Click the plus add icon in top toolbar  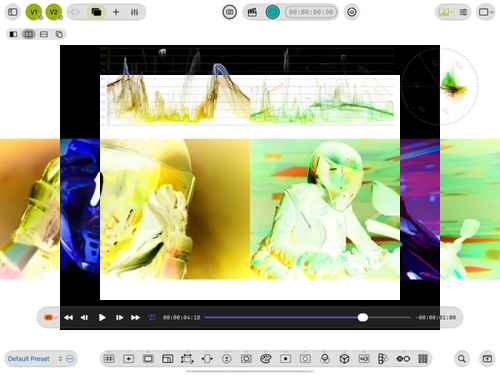(116, 12)
